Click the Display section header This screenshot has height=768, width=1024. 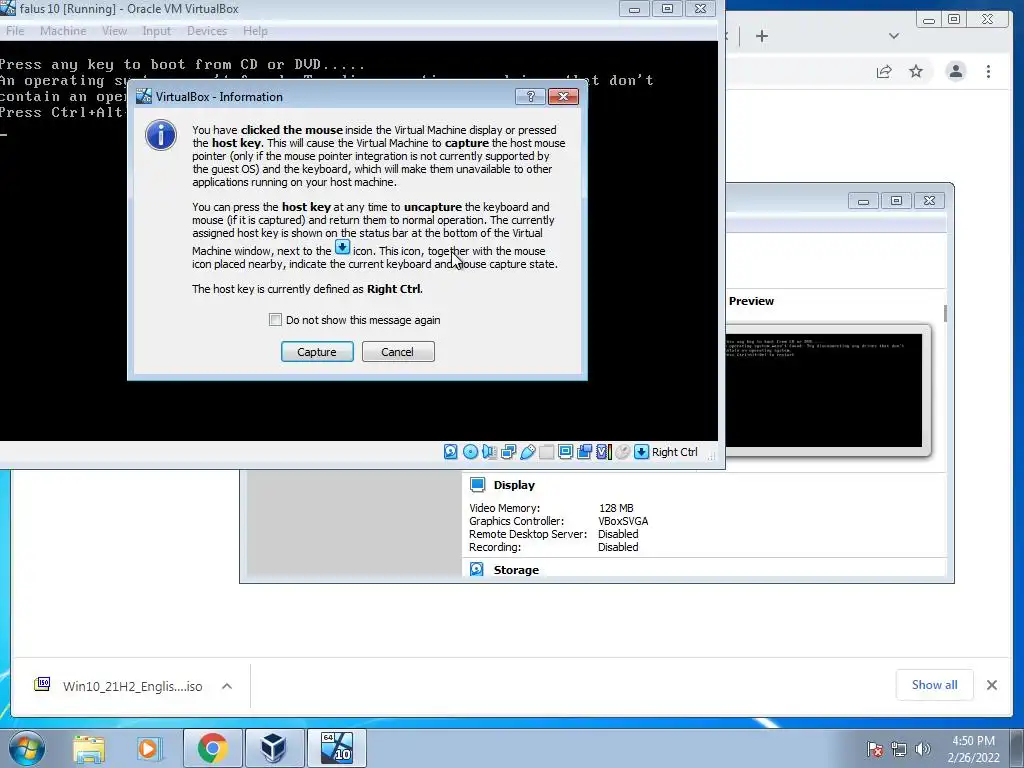[x=514, y=485]
